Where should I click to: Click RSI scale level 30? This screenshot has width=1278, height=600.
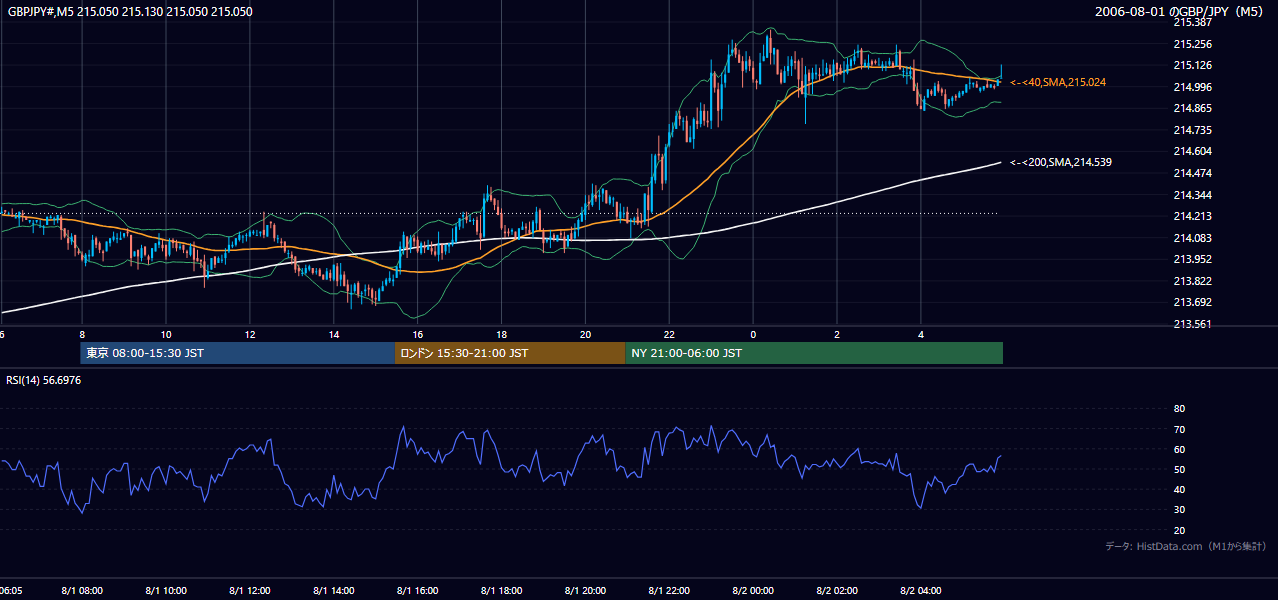pos(1179,510)
